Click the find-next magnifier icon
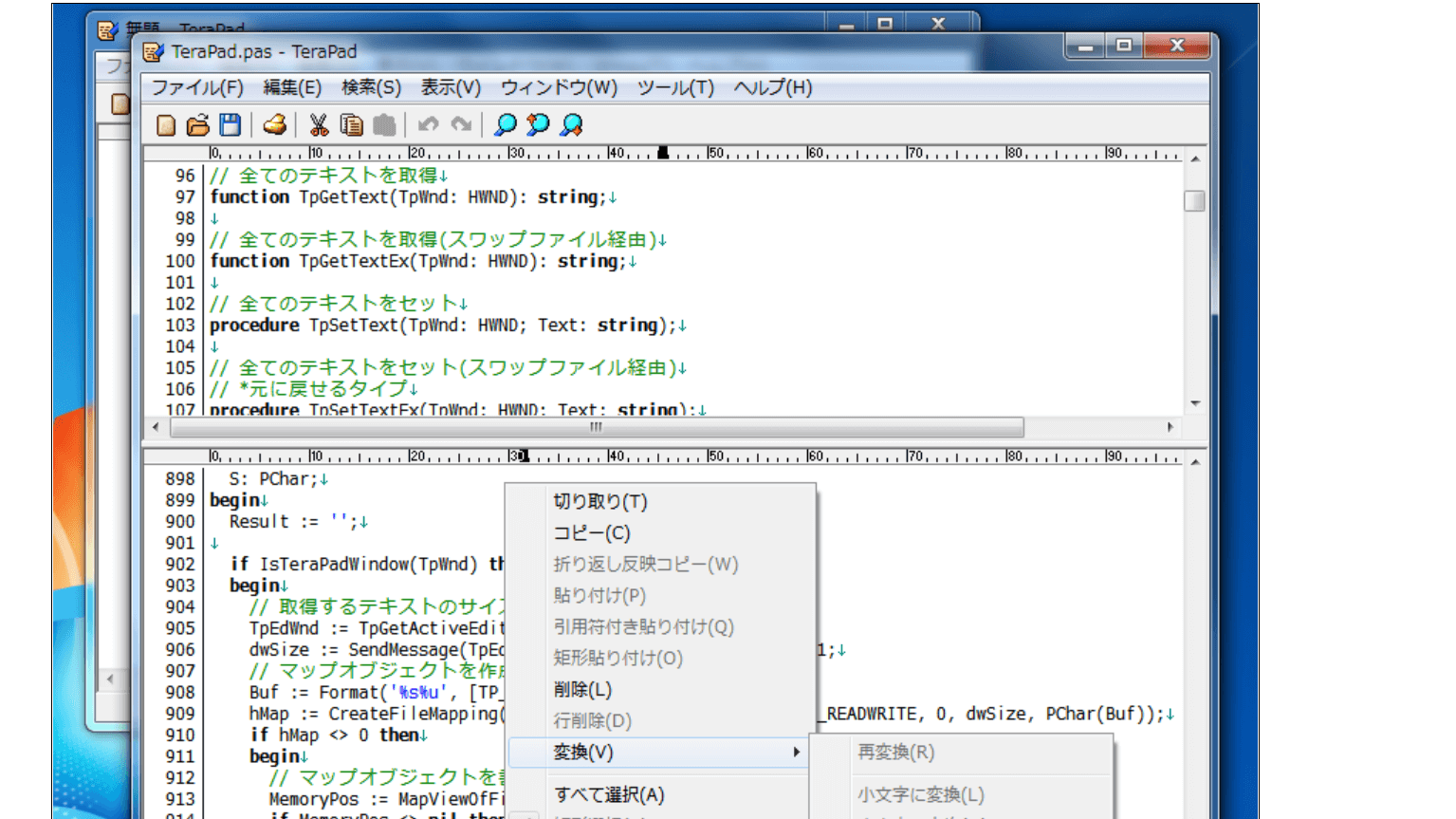1456x819 pixels. click(x=571, y=125)
